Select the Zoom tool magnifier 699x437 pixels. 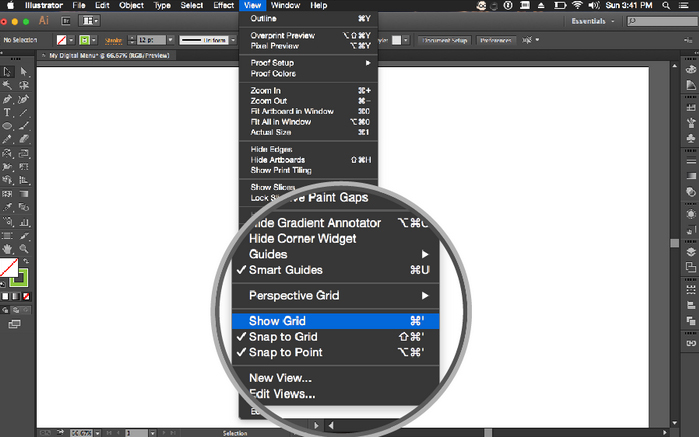pyautogui.click(x=24, y=249)
